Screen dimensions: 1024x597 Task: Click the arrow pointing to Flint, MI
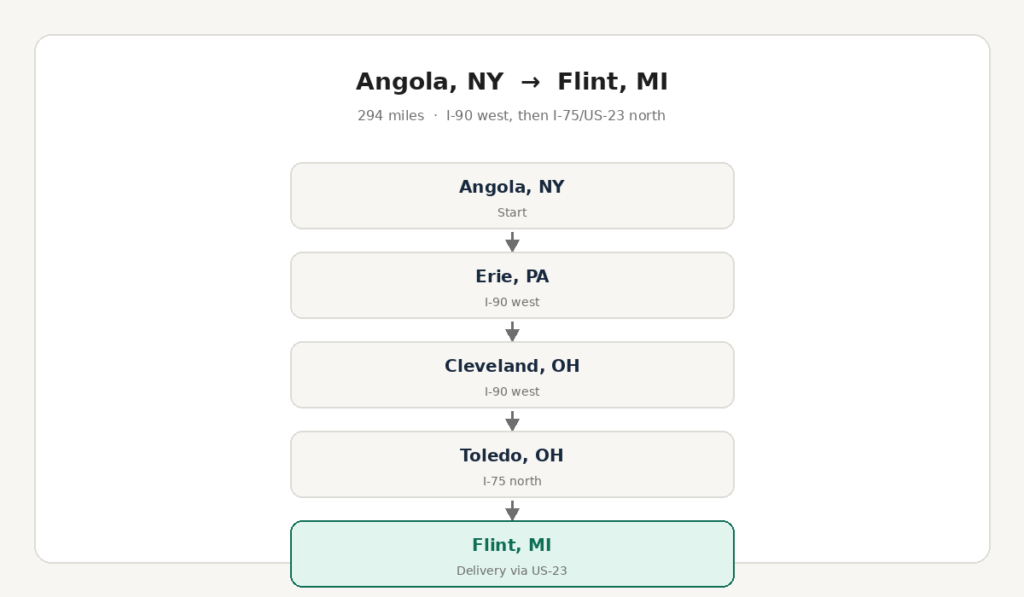[x=512, y=509]
